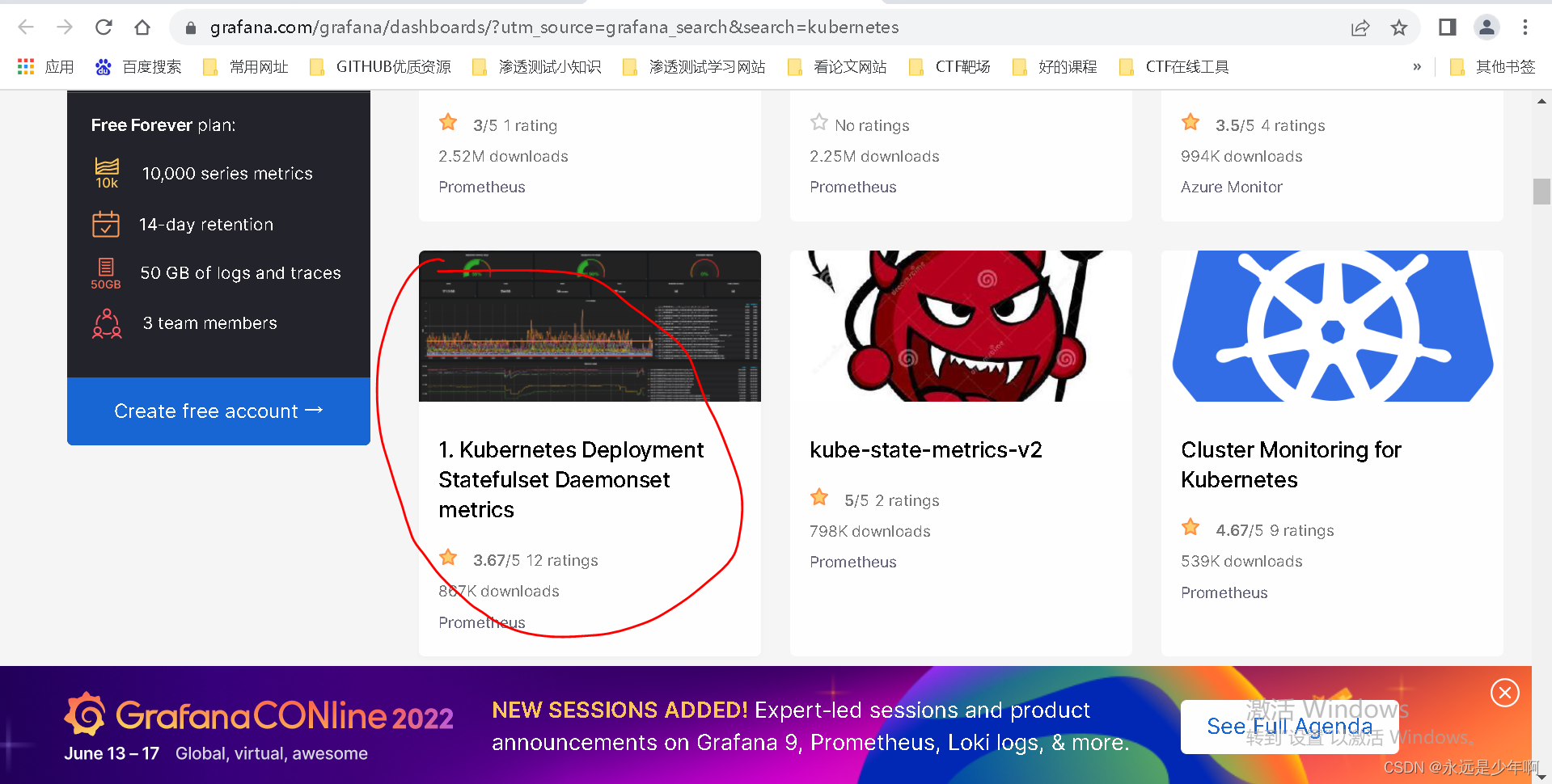
Task: Click the browser forward arrow
Action: (x=65, y=27)
